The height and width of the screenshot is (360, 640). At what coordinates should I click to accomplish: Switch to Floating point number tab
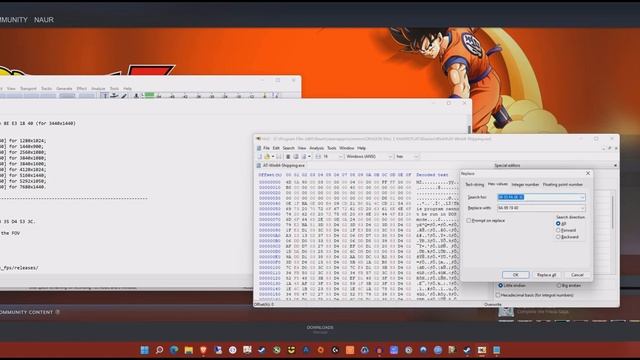pyautogui.click(x=562, y=184)
